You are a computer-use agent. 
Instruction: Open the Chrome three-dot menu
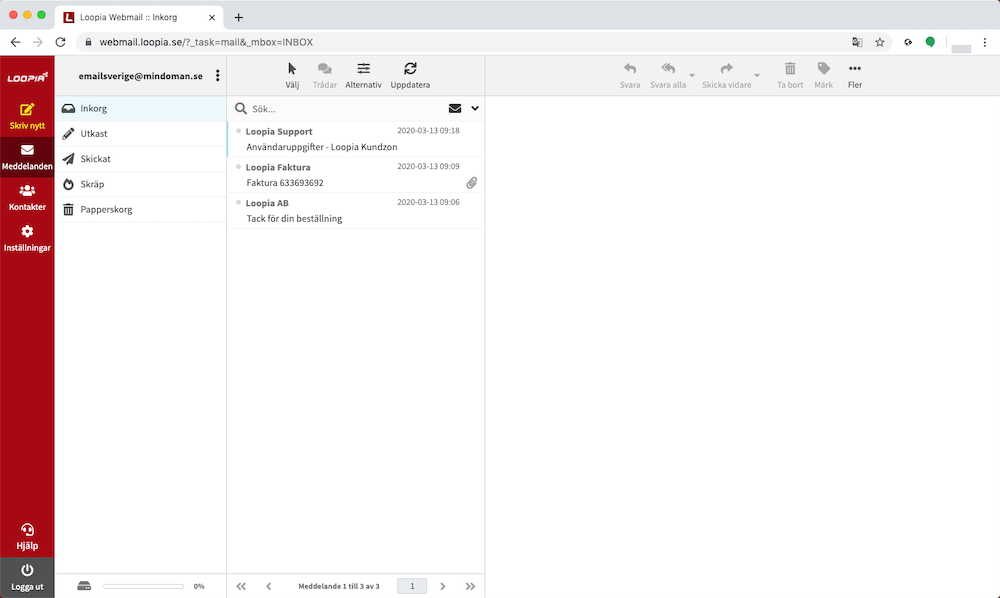point(985,42)
